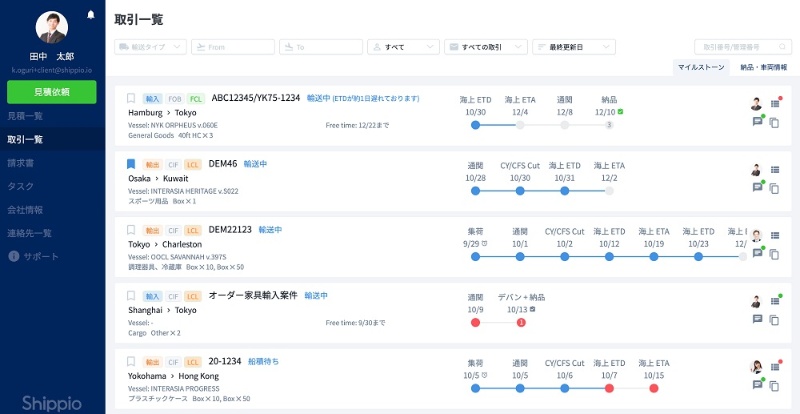The image size is (800, 414).
Task: Click the assignee avatar on the ABC12345/YK75-1234 row
Action: tap(757, 103)
